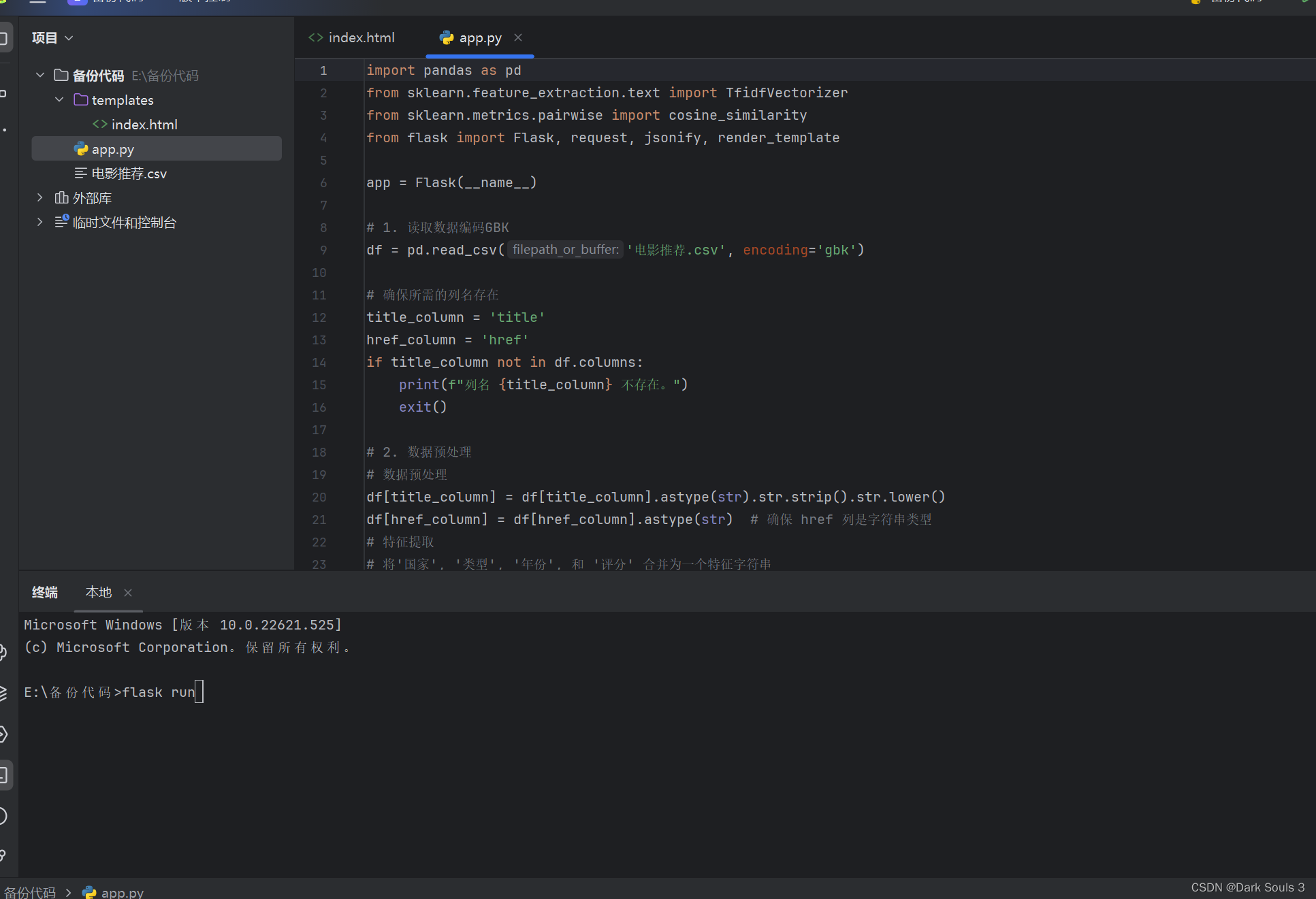1316x899 pixels.
Task: Collapse the 备份代码 root folder
Action: click(40, 75)
